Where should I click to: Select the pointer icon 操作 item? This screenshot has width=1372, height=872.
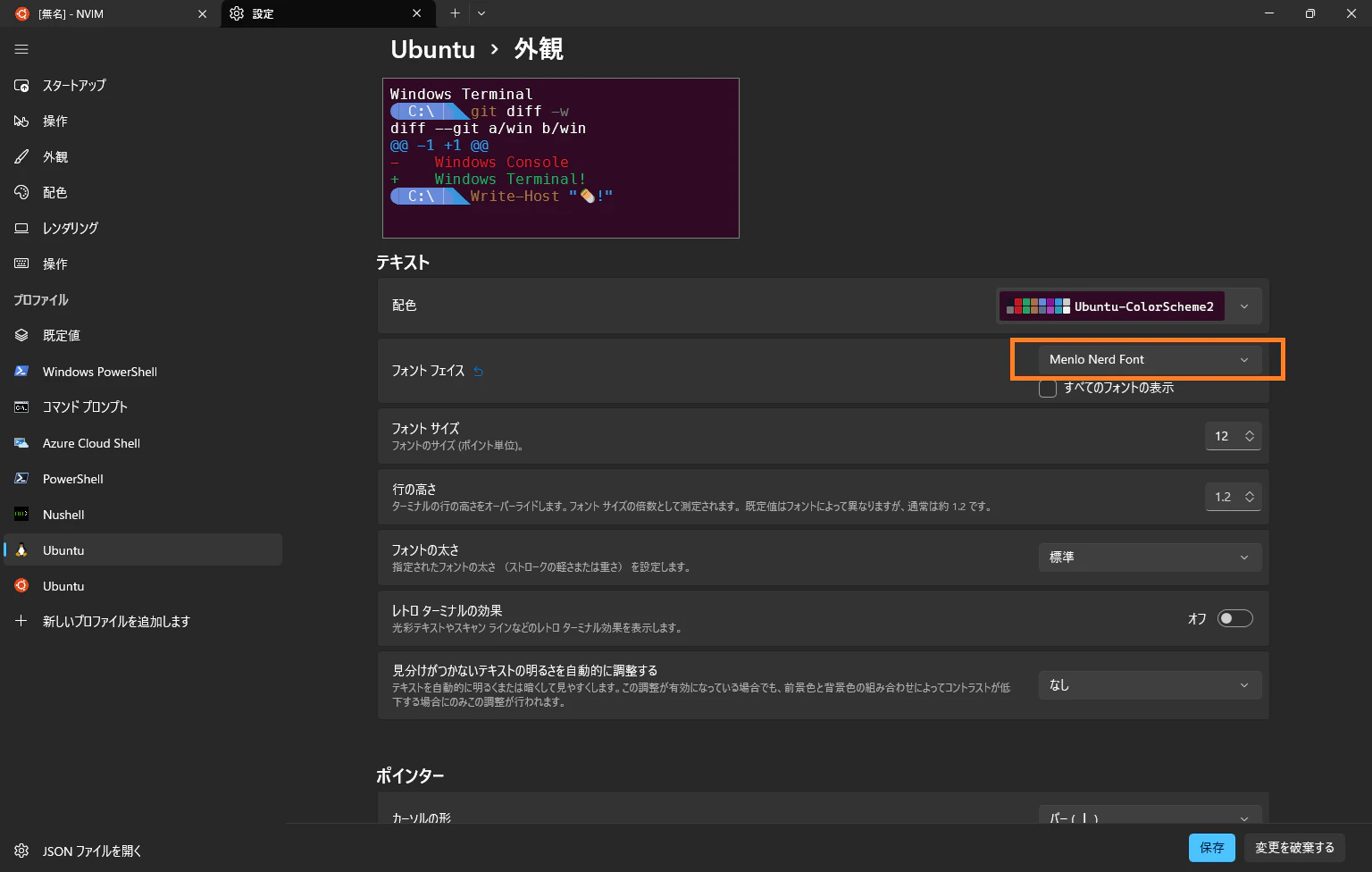pos(143,122)
